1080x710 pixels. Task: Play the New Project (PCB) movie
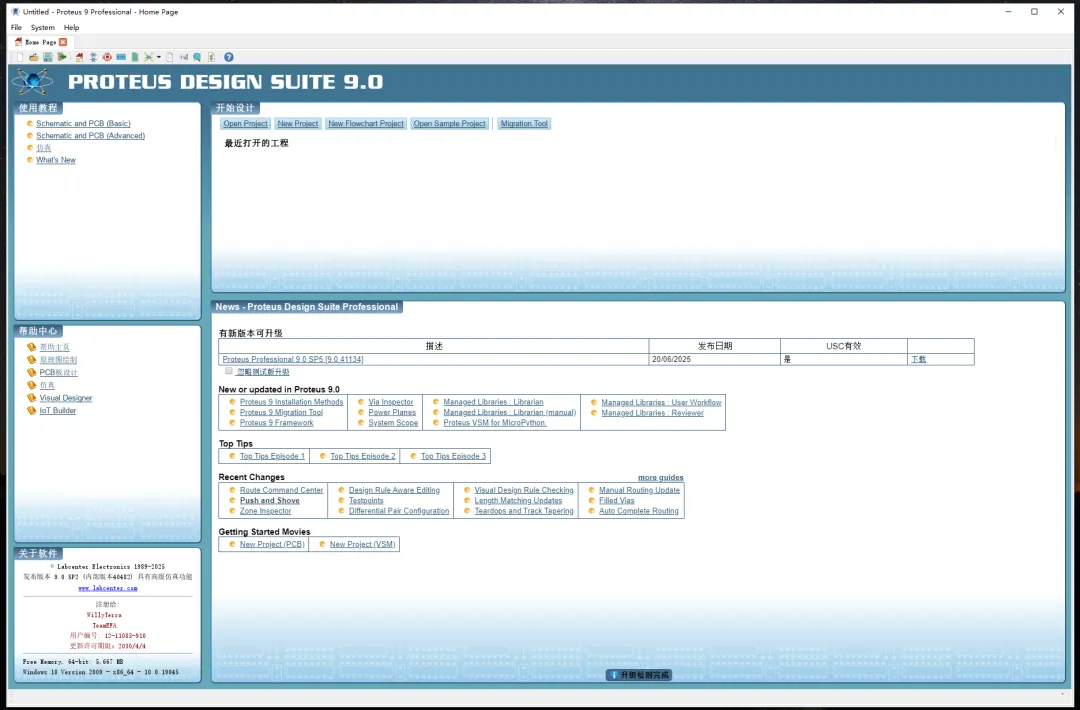click(x=272, y=544)
